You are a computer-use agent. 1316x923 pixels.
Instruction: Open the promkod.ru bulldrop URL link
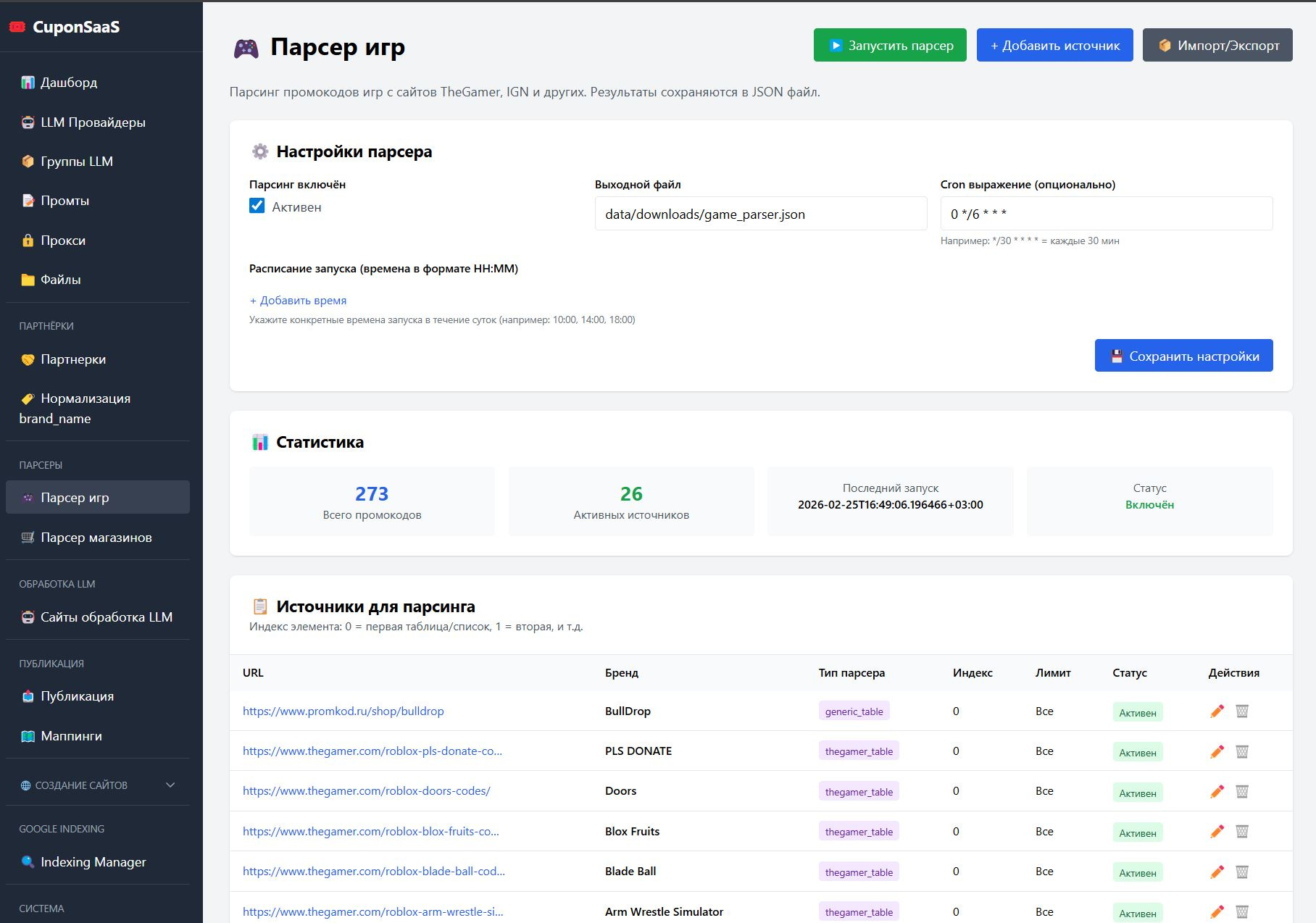[343, 711]
